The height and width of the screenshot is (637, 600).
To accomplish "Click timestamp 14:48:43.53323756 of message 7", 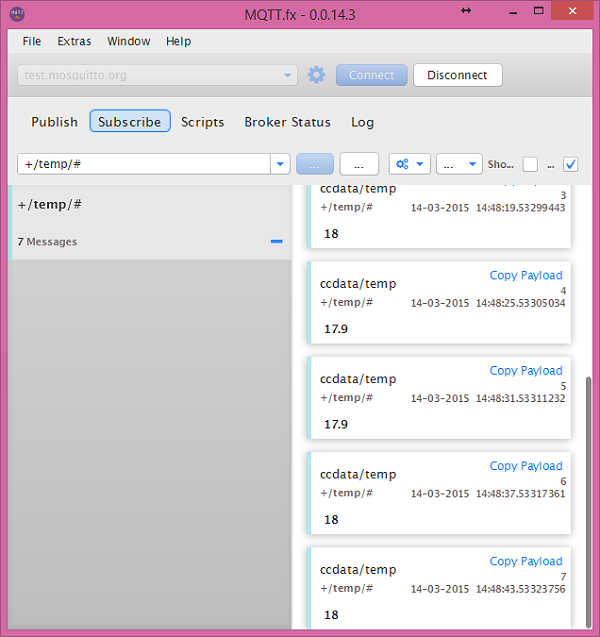I will pyautogui.click(x=520, y=589).
